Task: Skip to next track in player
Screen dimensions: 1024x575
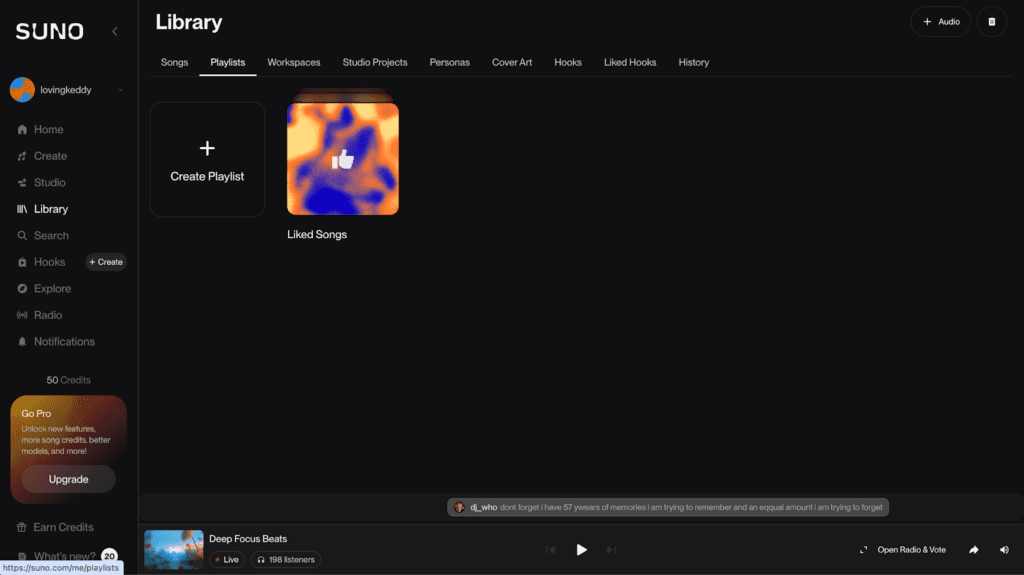Action: pyautogui.click(x=611, y=549)
